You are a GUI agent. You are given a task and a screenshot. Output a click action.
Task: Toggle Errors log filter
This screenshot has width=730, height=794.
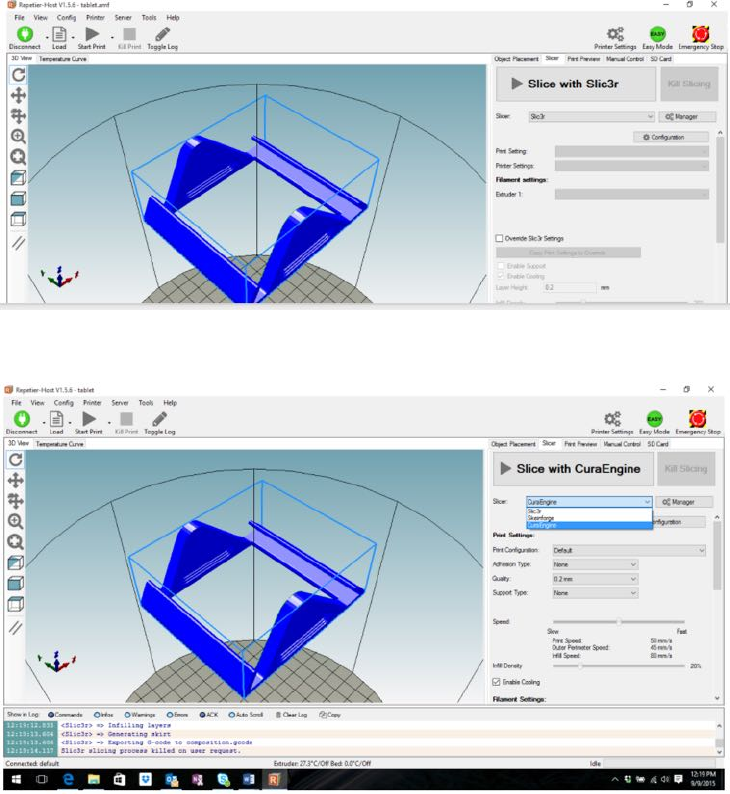178,715
